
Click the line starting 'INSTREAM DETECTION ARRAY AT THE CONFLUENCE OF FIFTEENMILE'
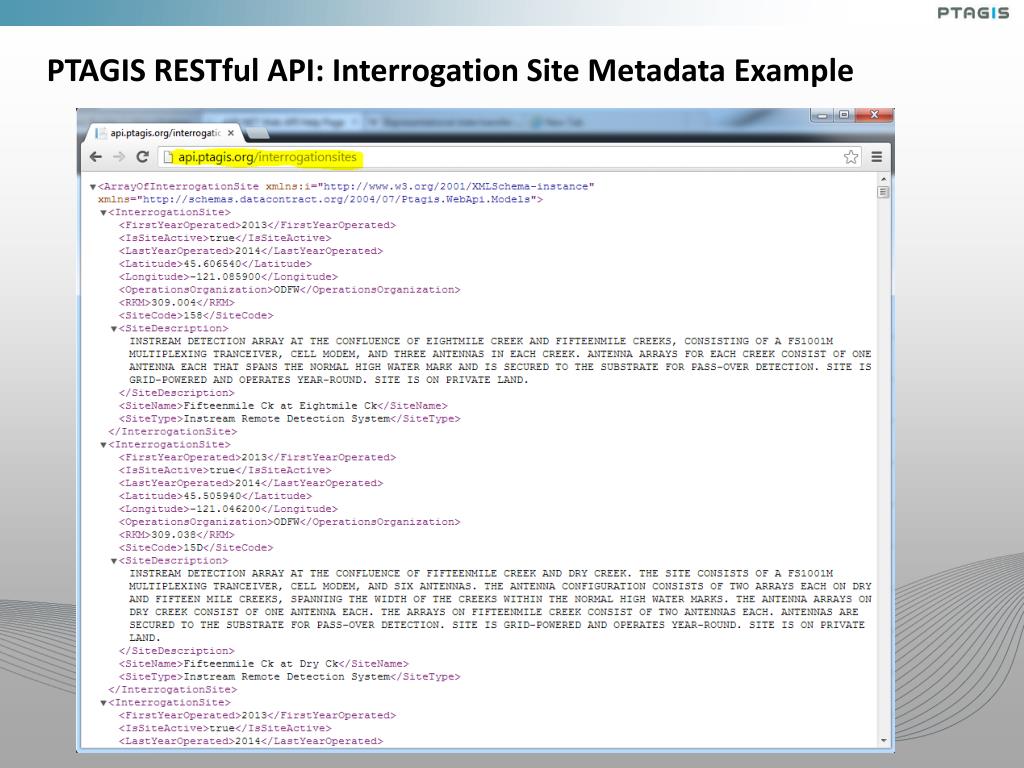coord(481,573)
